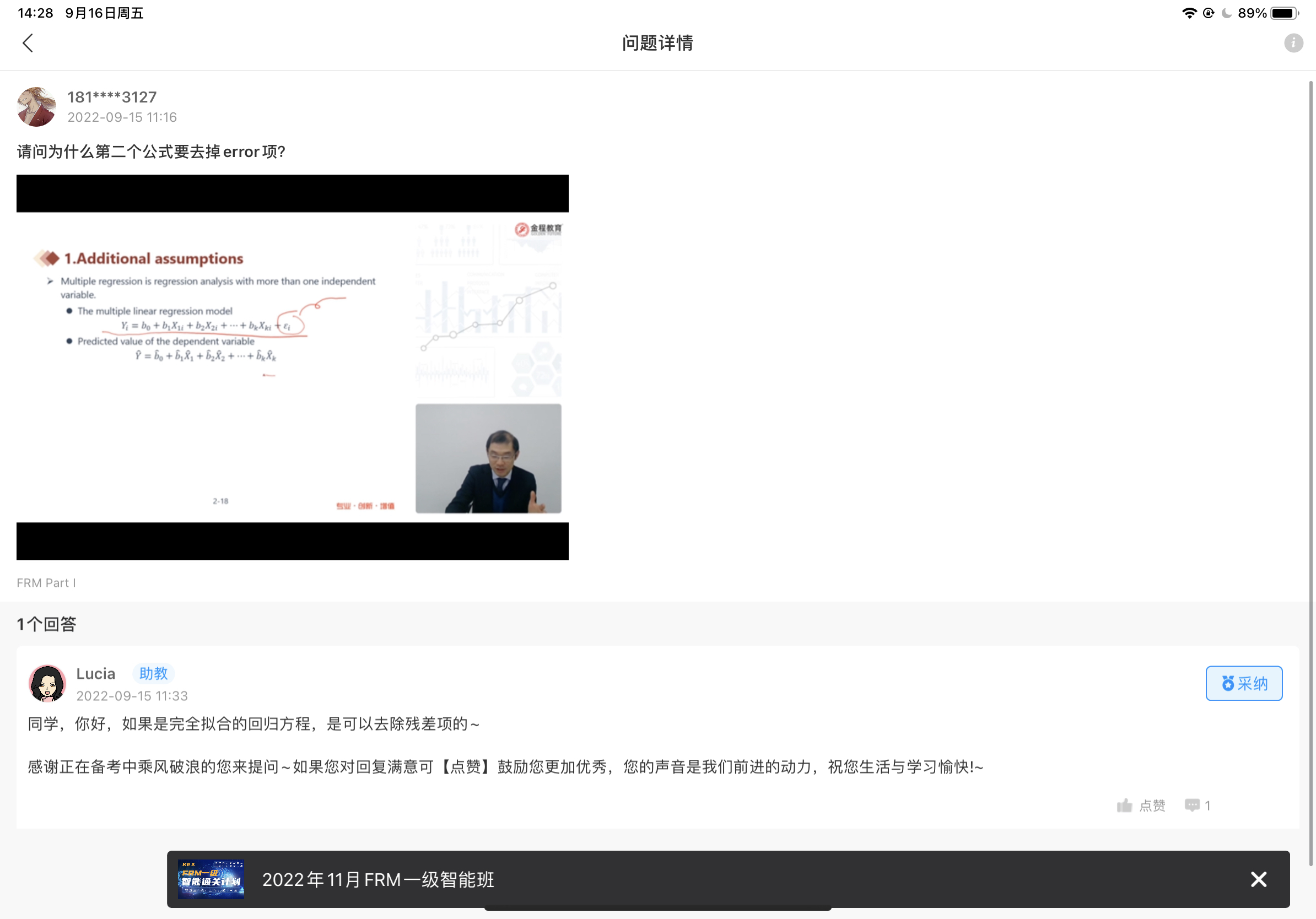Click the 采纳 accept answer button
Screen dimensions: 1316x919
coord(1243,683)
